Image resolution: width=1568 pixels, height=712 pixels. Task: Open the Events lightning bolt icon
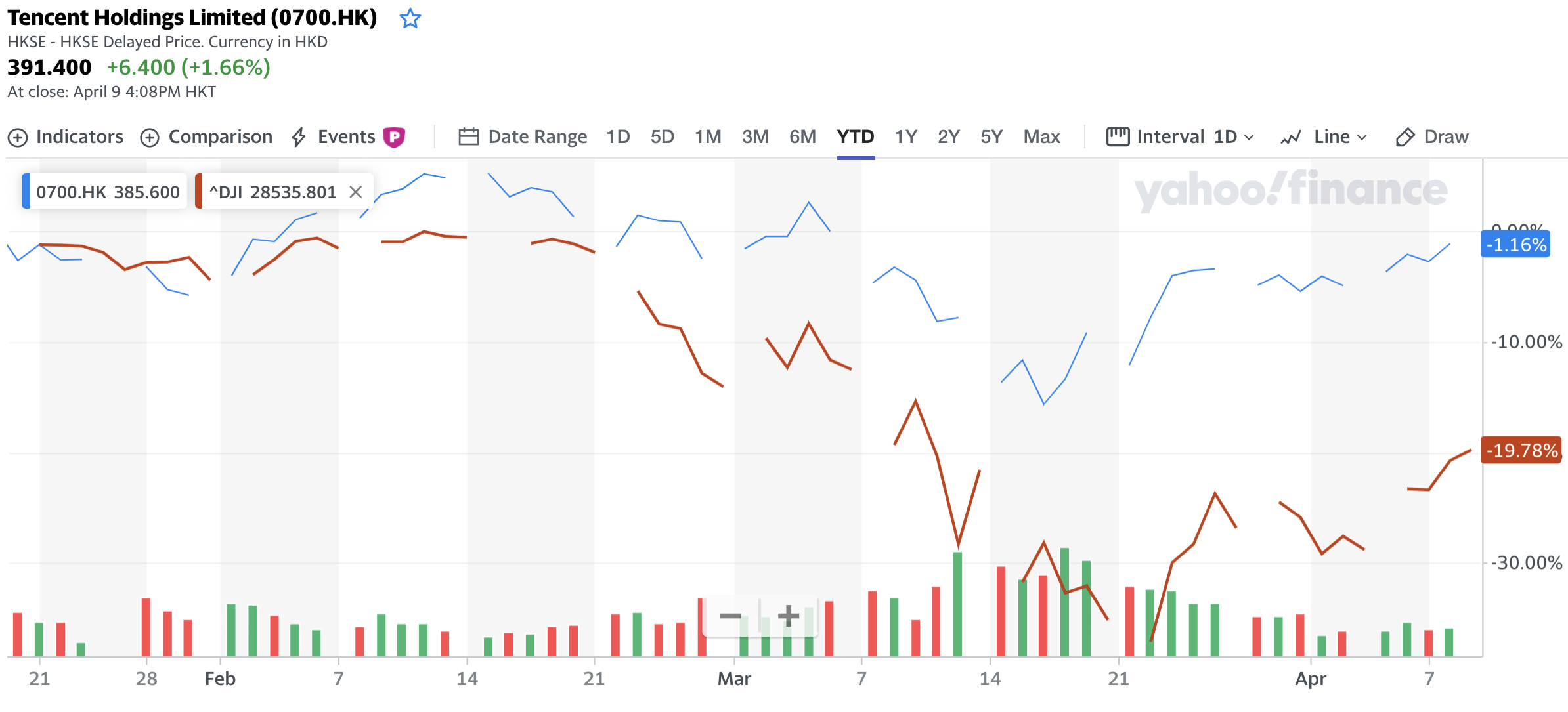tap(299, 137)
